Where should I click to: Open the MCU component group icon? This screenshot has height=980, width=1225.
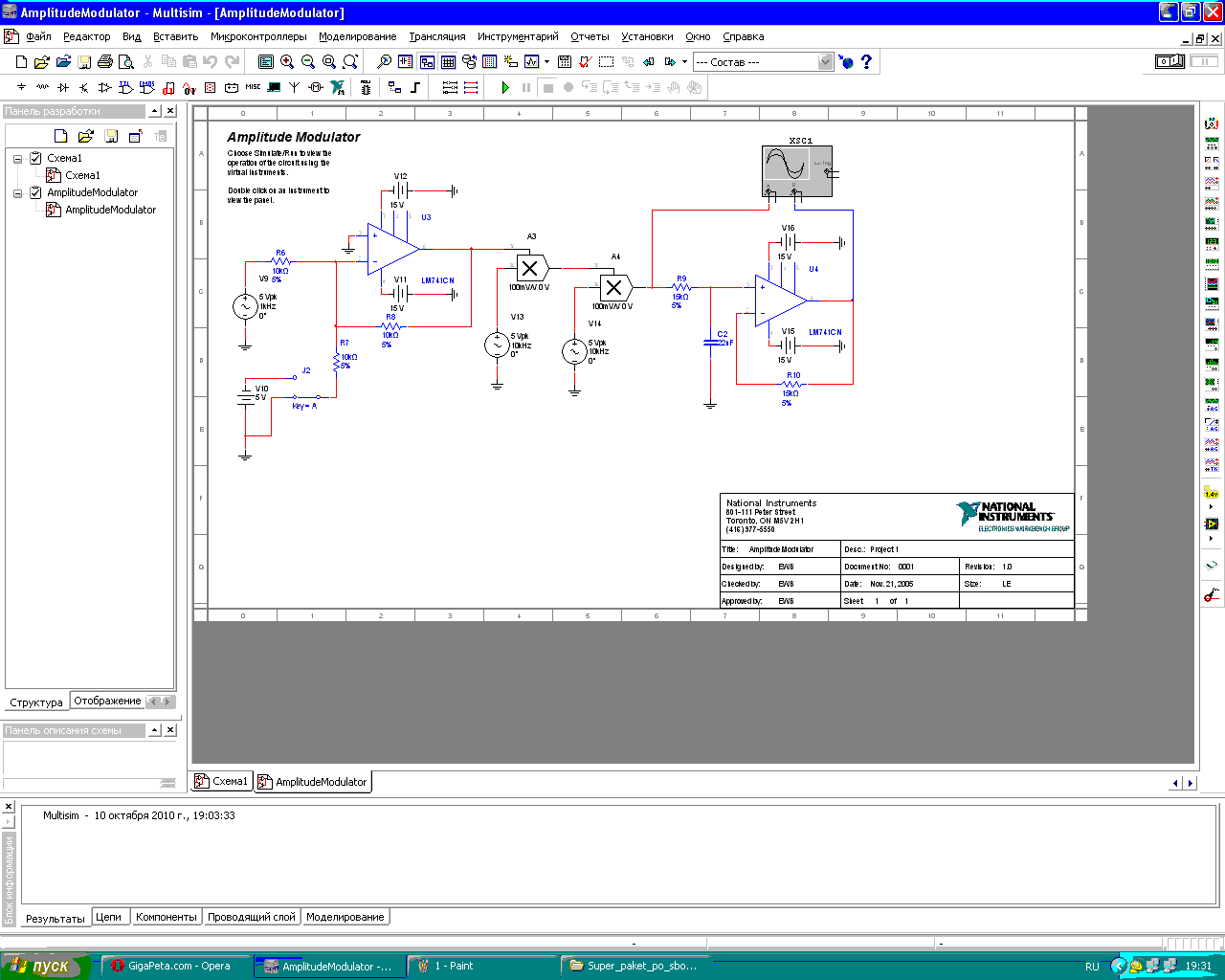tap(366, 87)
